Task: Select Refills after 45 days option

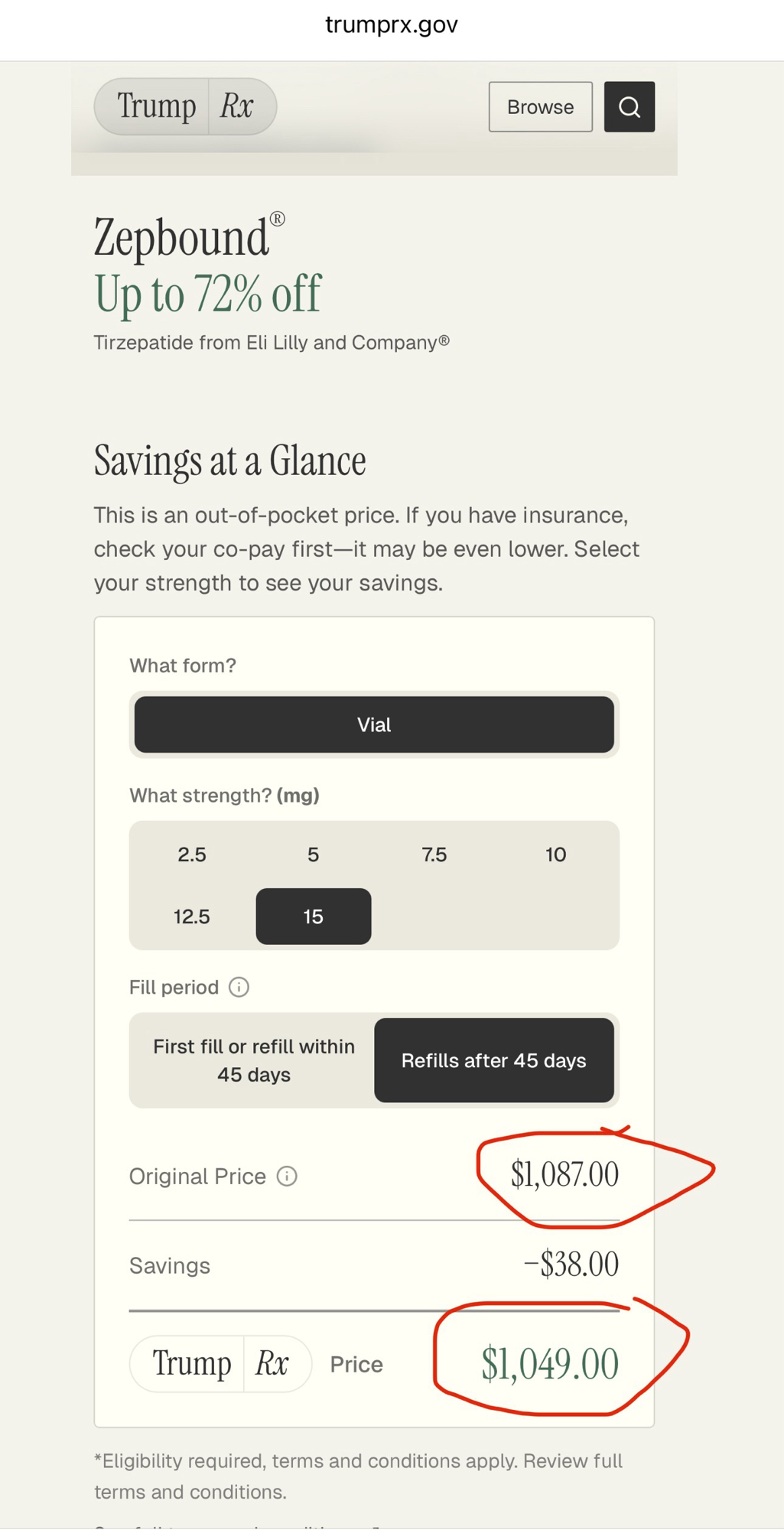Action: pos(493,1060)
